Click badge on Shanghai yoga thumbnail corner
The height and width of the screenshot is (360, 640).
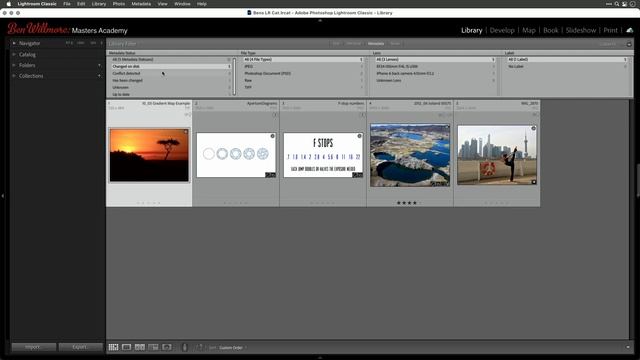tap(533, 128)
